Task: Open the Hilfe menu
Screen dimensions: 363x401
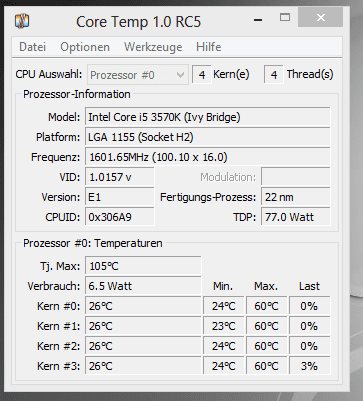Action: point(208,47)
